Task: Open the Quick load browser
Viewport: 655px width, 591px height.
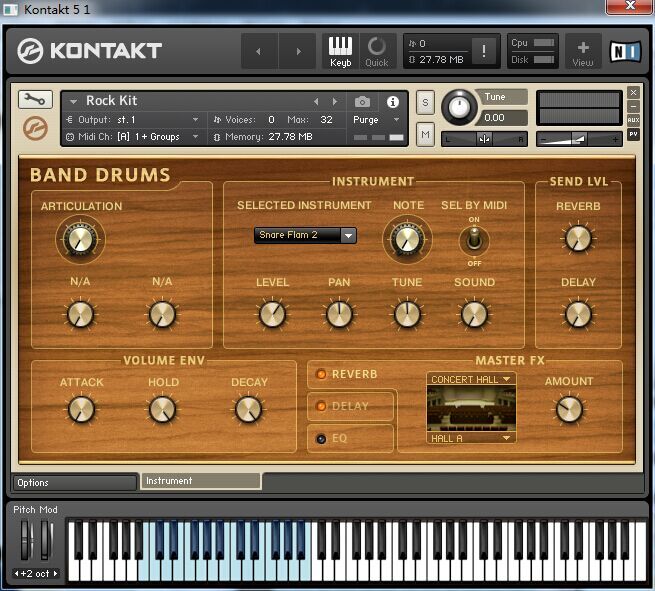Action: point(377,52)
